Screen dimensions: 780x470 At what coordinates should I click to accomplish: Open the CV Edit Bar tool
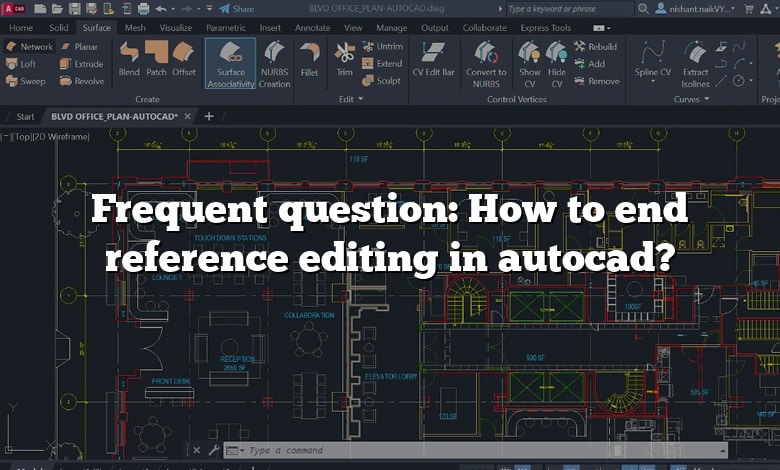click(x=435, y=60)
